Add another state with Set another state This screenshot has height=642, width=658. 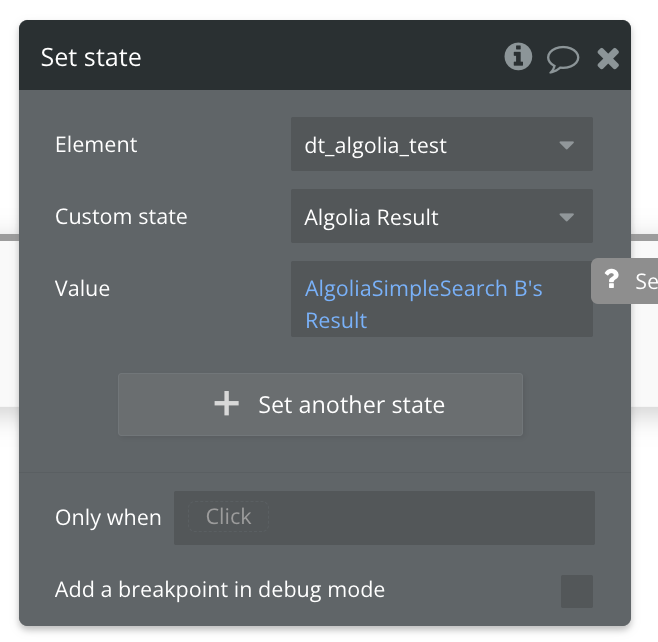point(321,405)
